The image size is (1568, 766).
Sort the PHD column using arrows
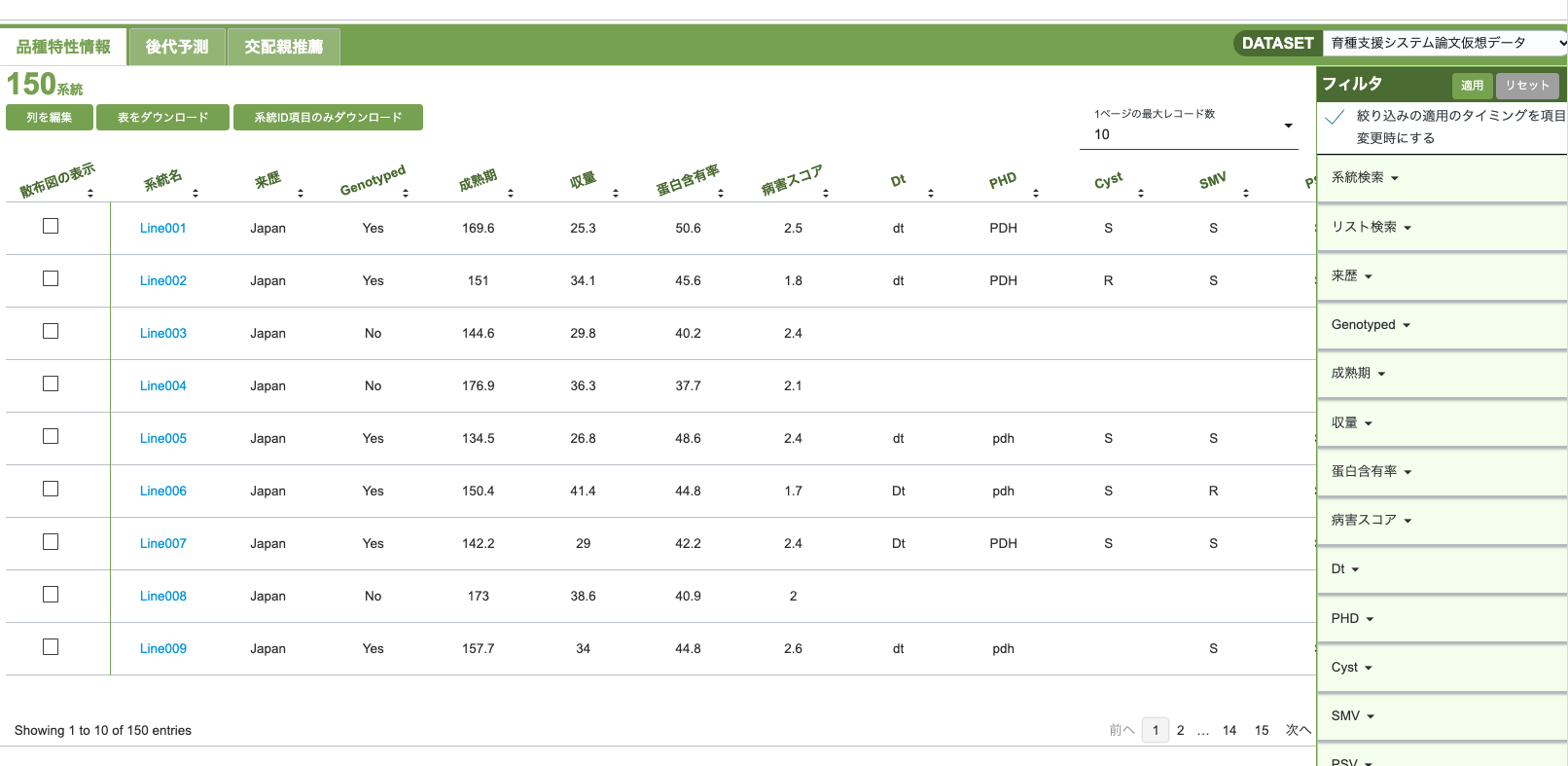click(x=1036, y=193)
